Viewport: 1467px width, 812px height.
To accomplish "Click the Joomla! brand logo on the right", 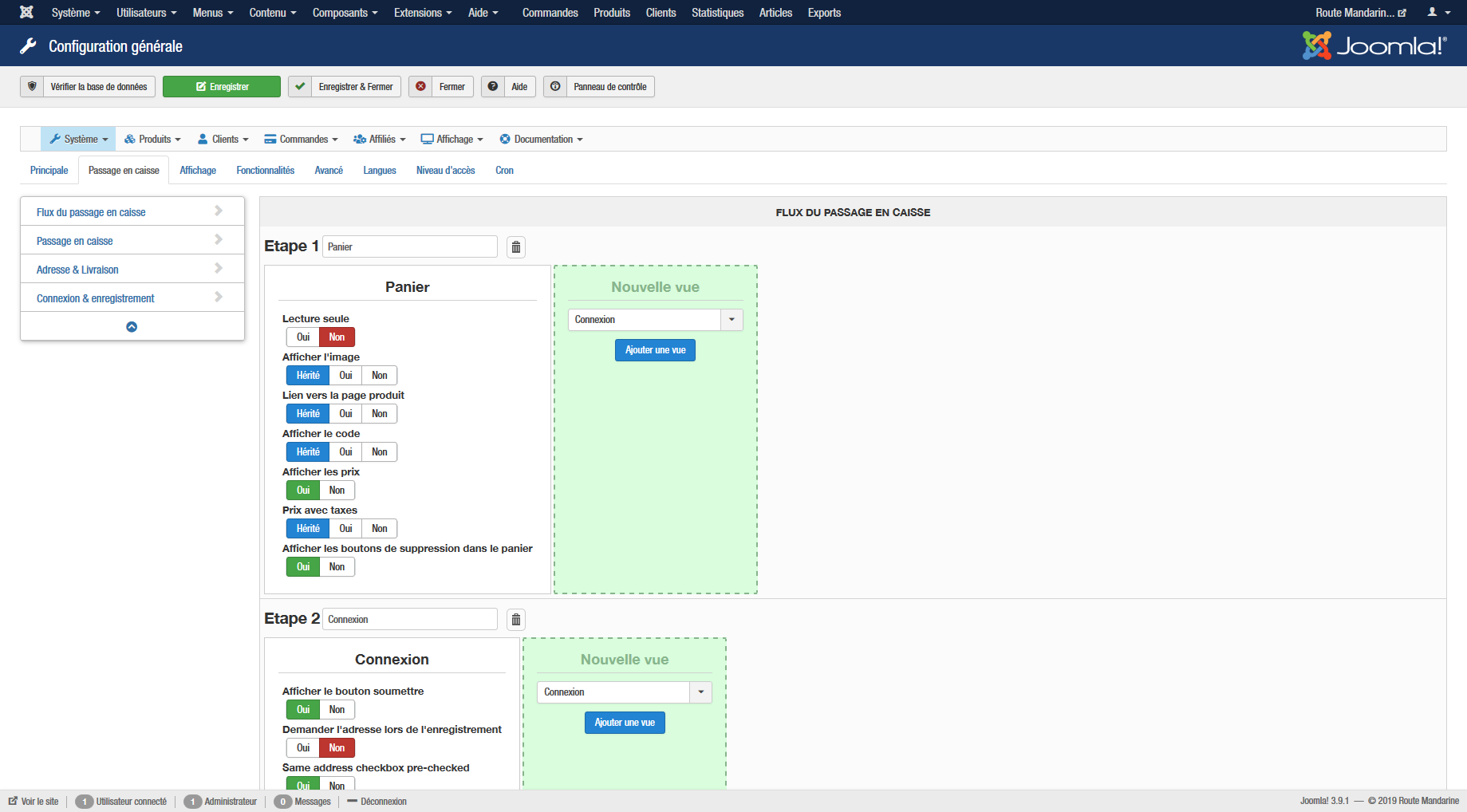I will point(1374,45).
